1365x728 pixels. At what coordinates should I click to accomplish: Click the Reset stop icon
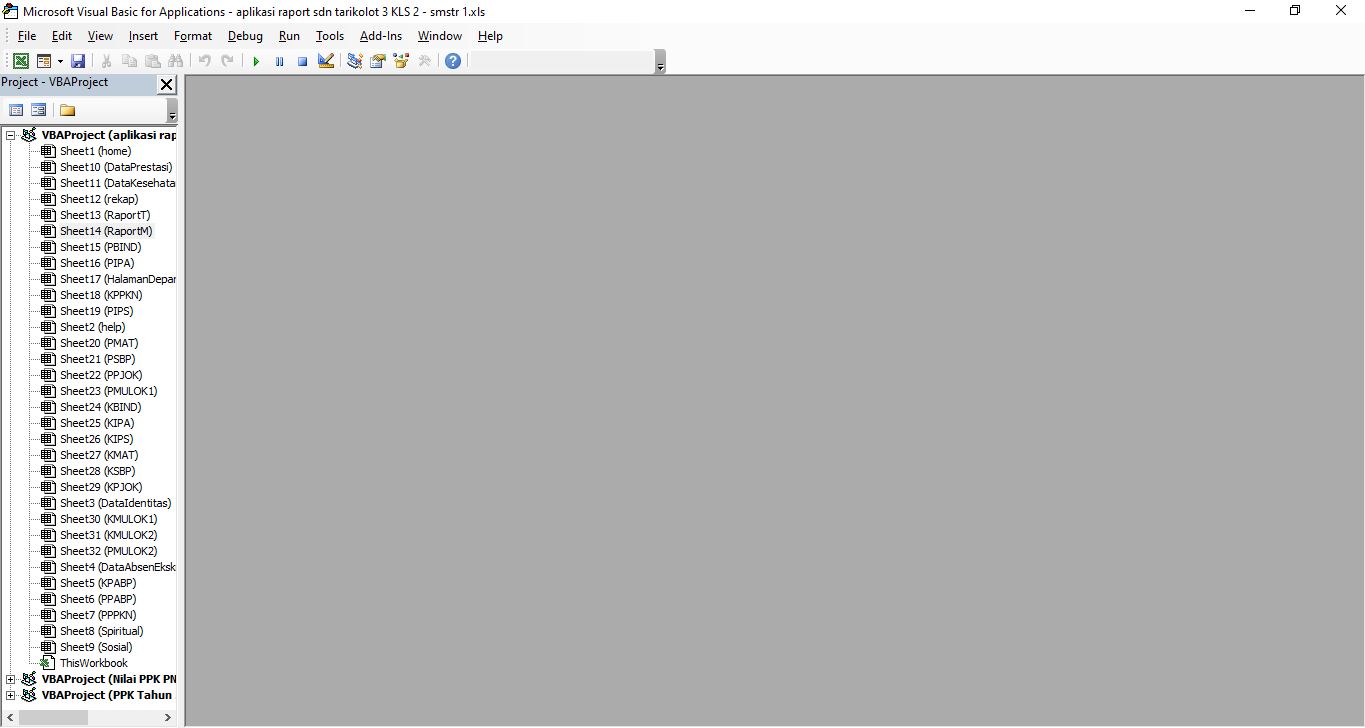click(x=302, y=61)
